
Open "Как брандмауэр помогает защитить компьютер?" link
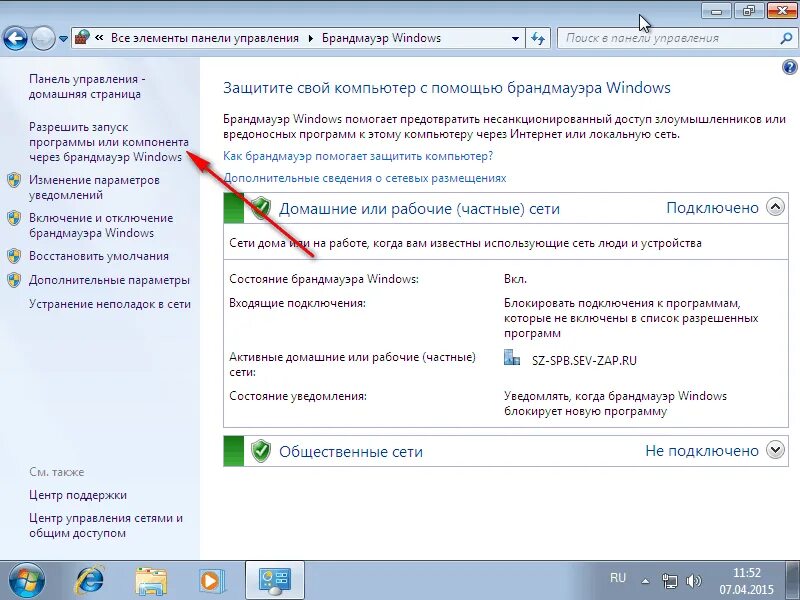pyautogui.click(x=358, y=156)
